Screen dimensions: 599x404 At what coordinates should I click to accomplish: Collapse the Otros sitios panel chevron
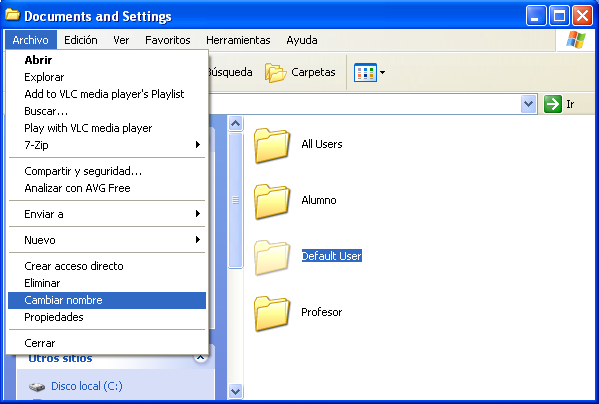200,358
